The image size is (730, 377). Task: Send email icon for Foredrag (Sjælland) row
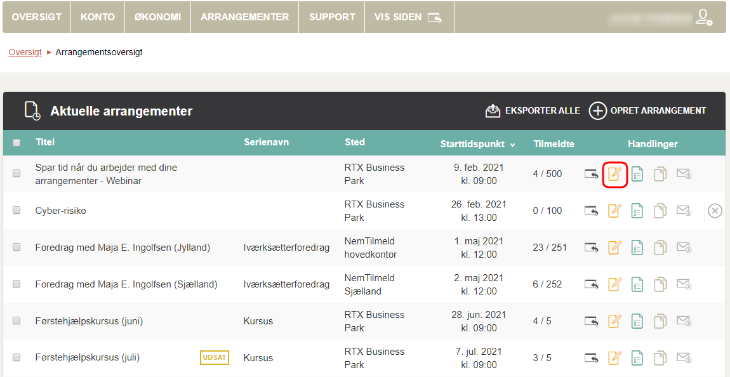(x=684, y=284)
